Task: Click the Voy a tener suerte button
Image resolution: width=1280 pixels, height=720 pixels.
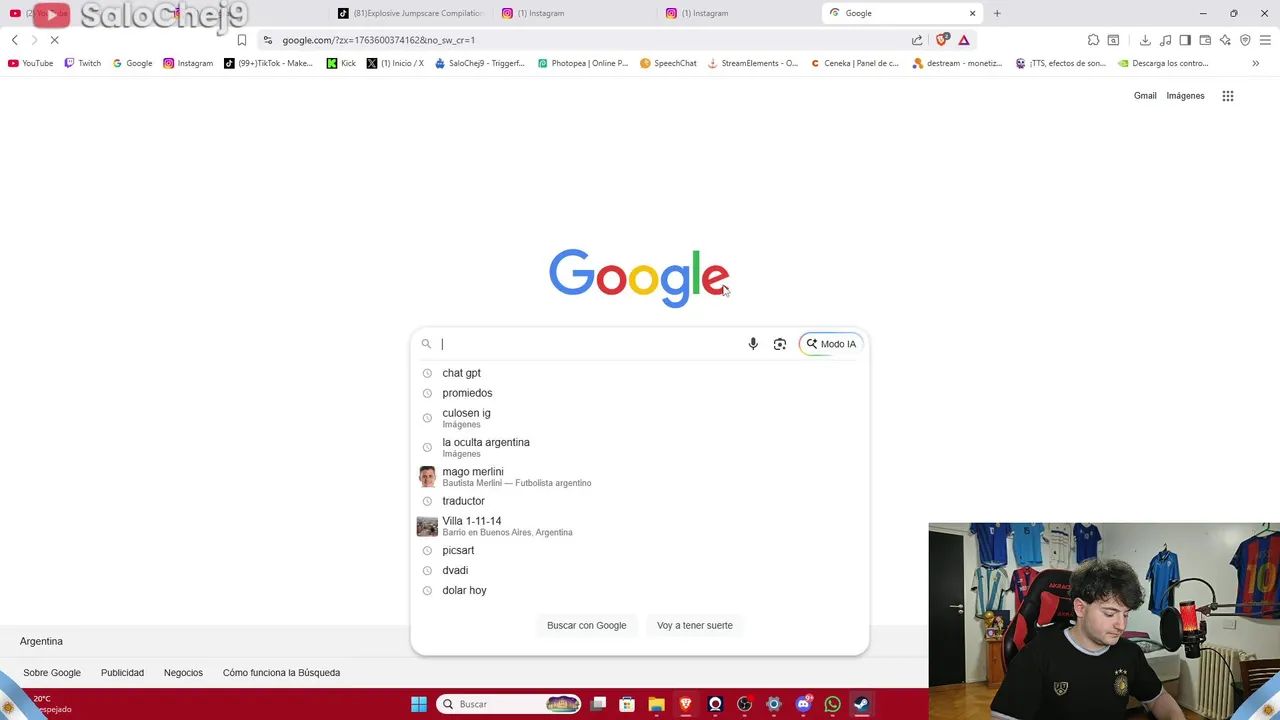Action: coord(695,625)
